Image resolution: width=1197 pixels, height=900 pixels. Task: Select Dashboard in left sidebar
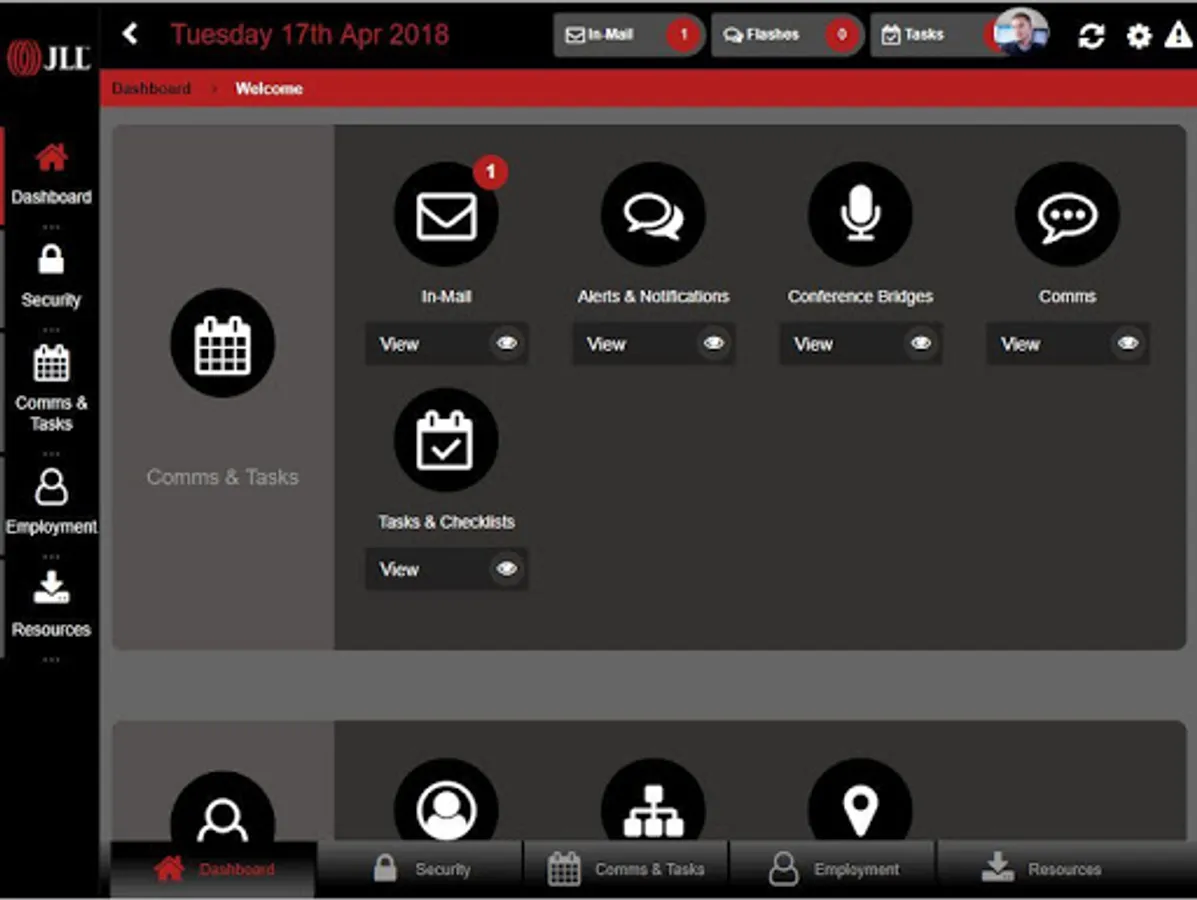50,175
